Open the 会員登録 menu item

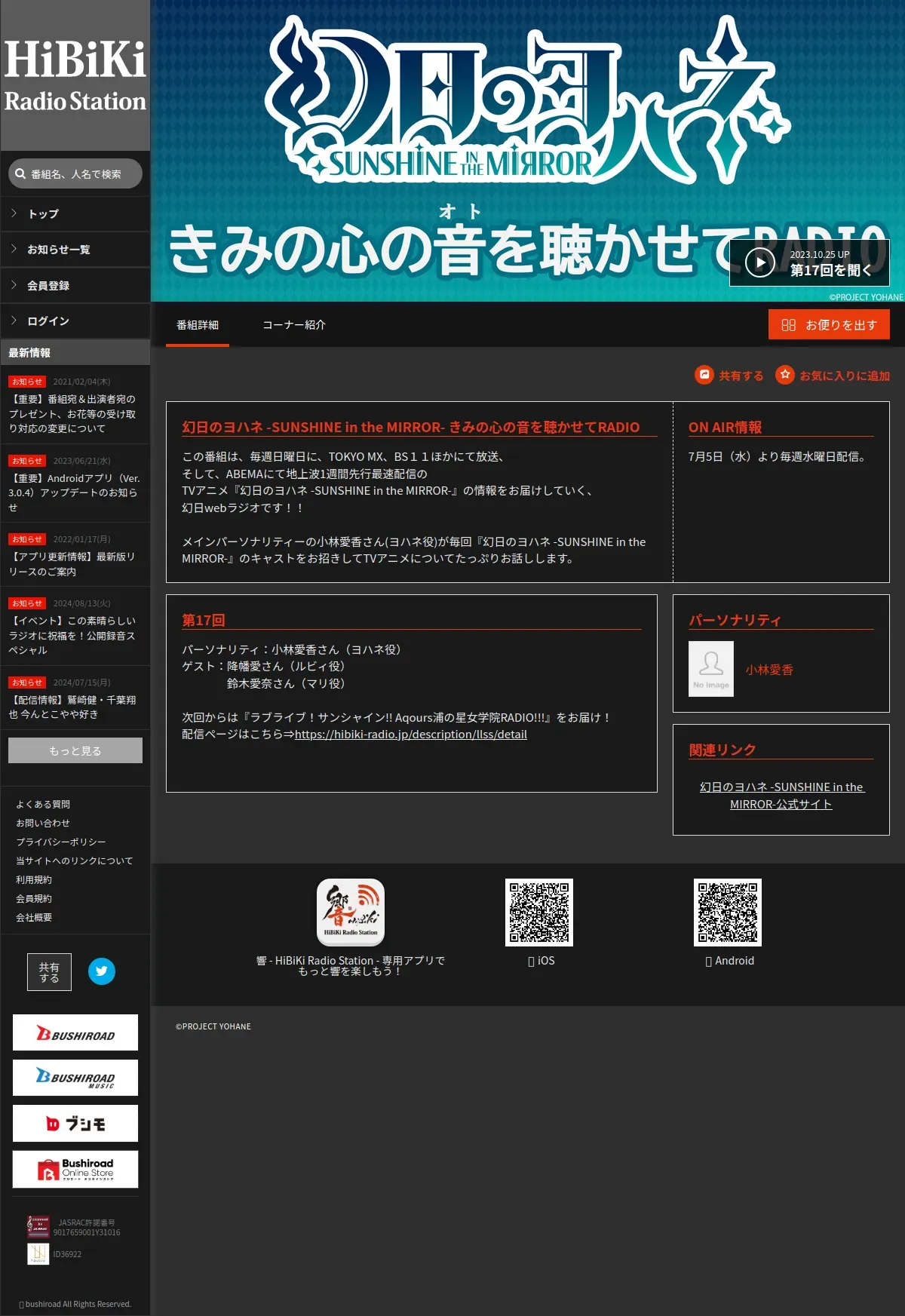(75, 286)
